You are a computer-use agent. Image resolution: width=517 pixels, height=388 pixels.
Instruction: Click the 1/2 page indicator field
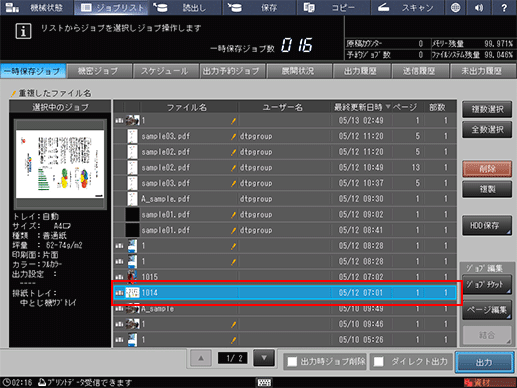pyautogui.click(x=232, y=358)
